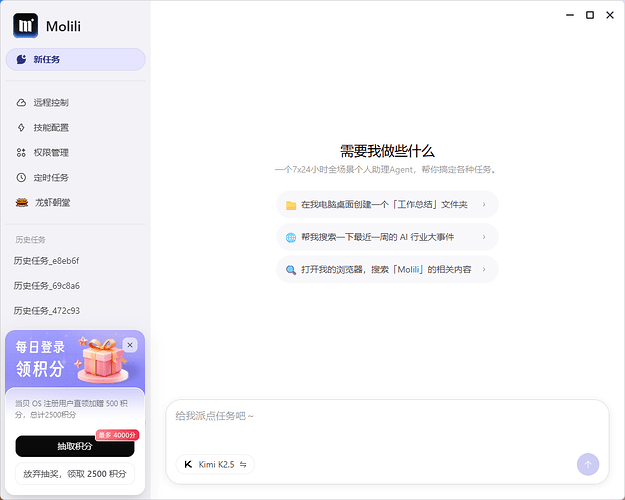625x500 pixels.
Task: Click the send arrow button
Action: pos(588,465)
